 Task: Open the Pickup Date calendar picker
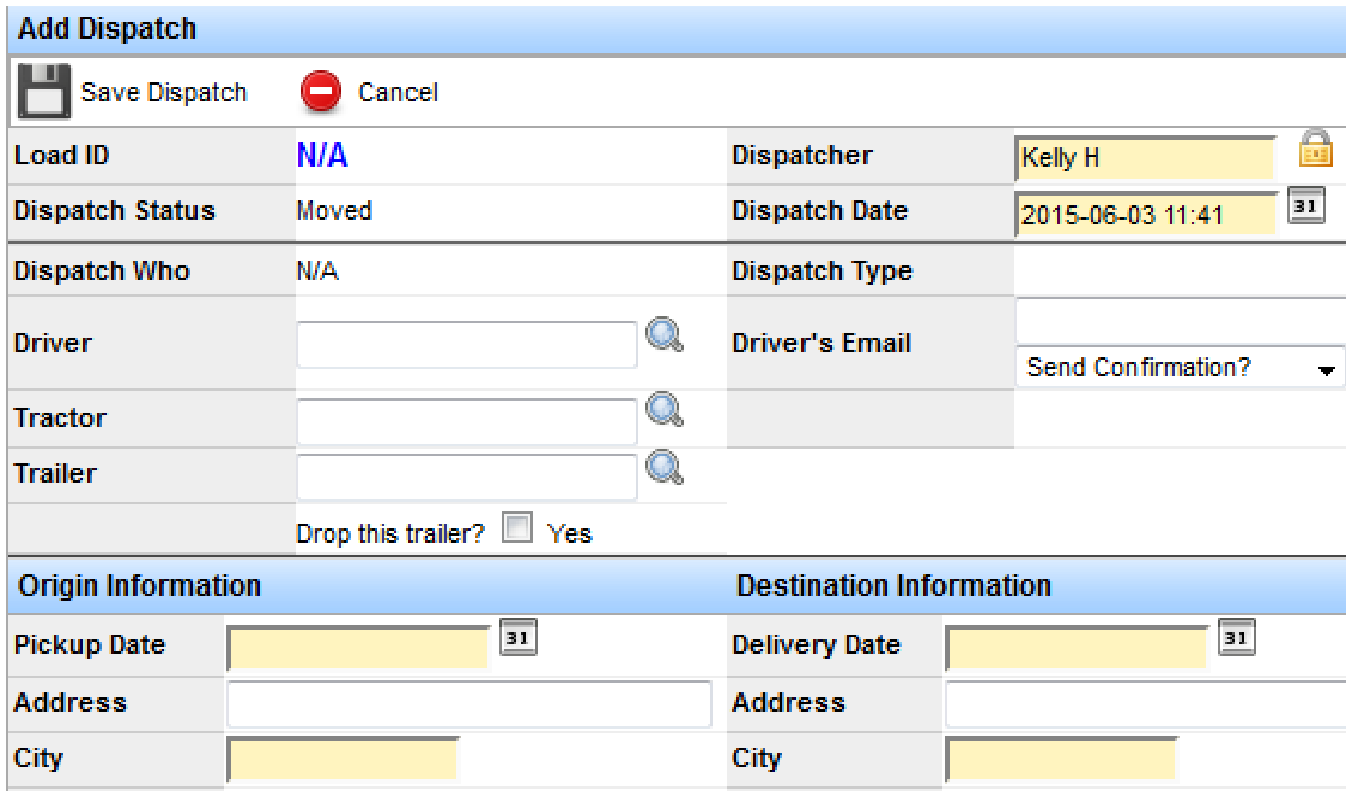(x=518, y=638)
